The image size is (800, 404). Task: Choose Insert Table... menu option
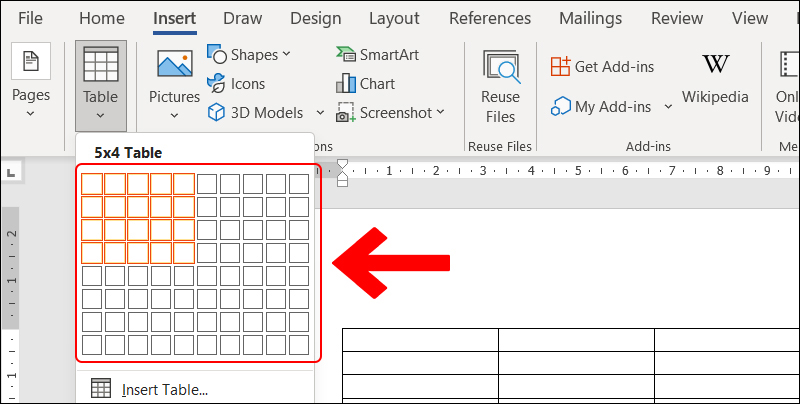[x=164, y=390]
